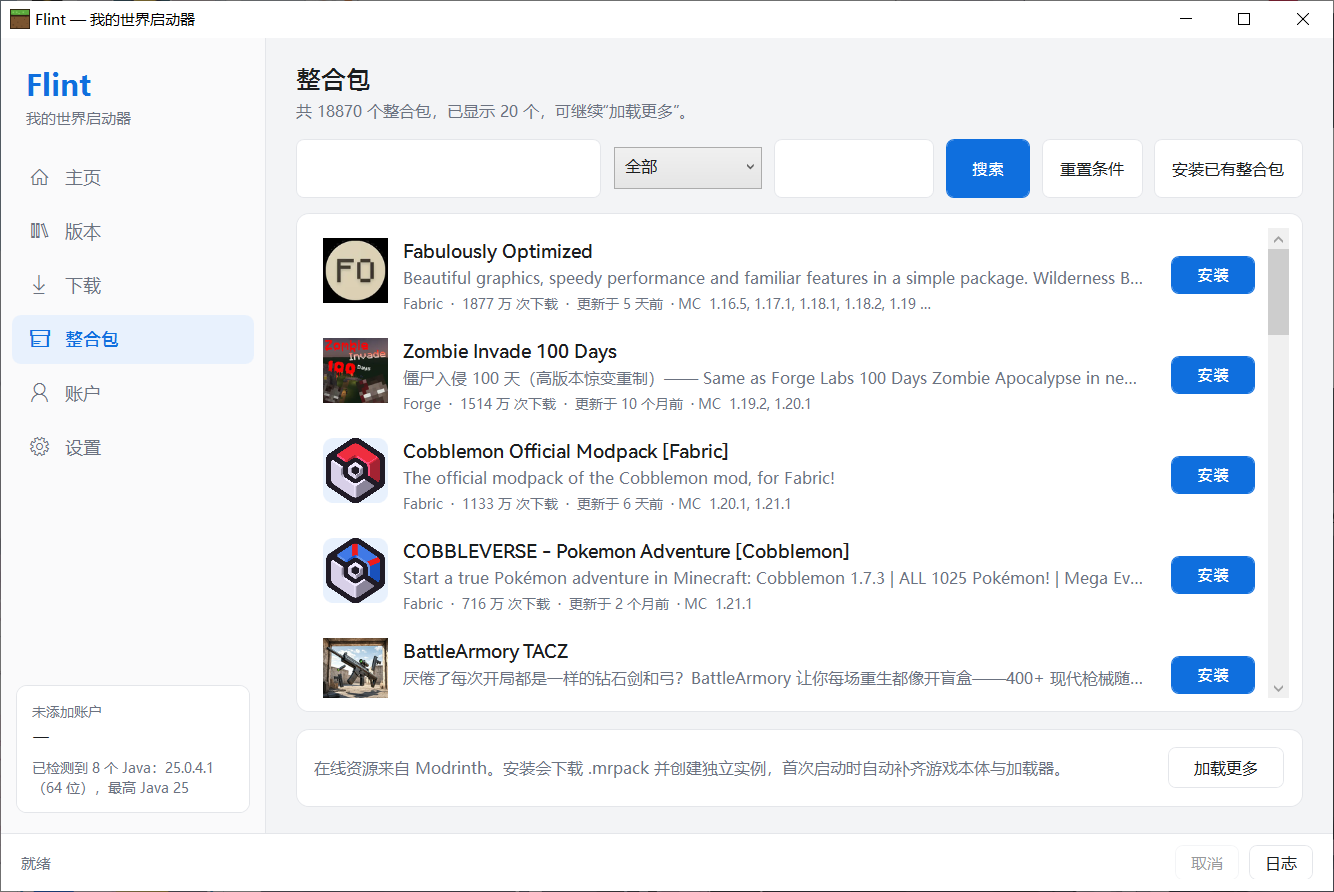Go to the 主页 page
The image size is (1334, 892).
pyautogui.click(x=133, y=178)
